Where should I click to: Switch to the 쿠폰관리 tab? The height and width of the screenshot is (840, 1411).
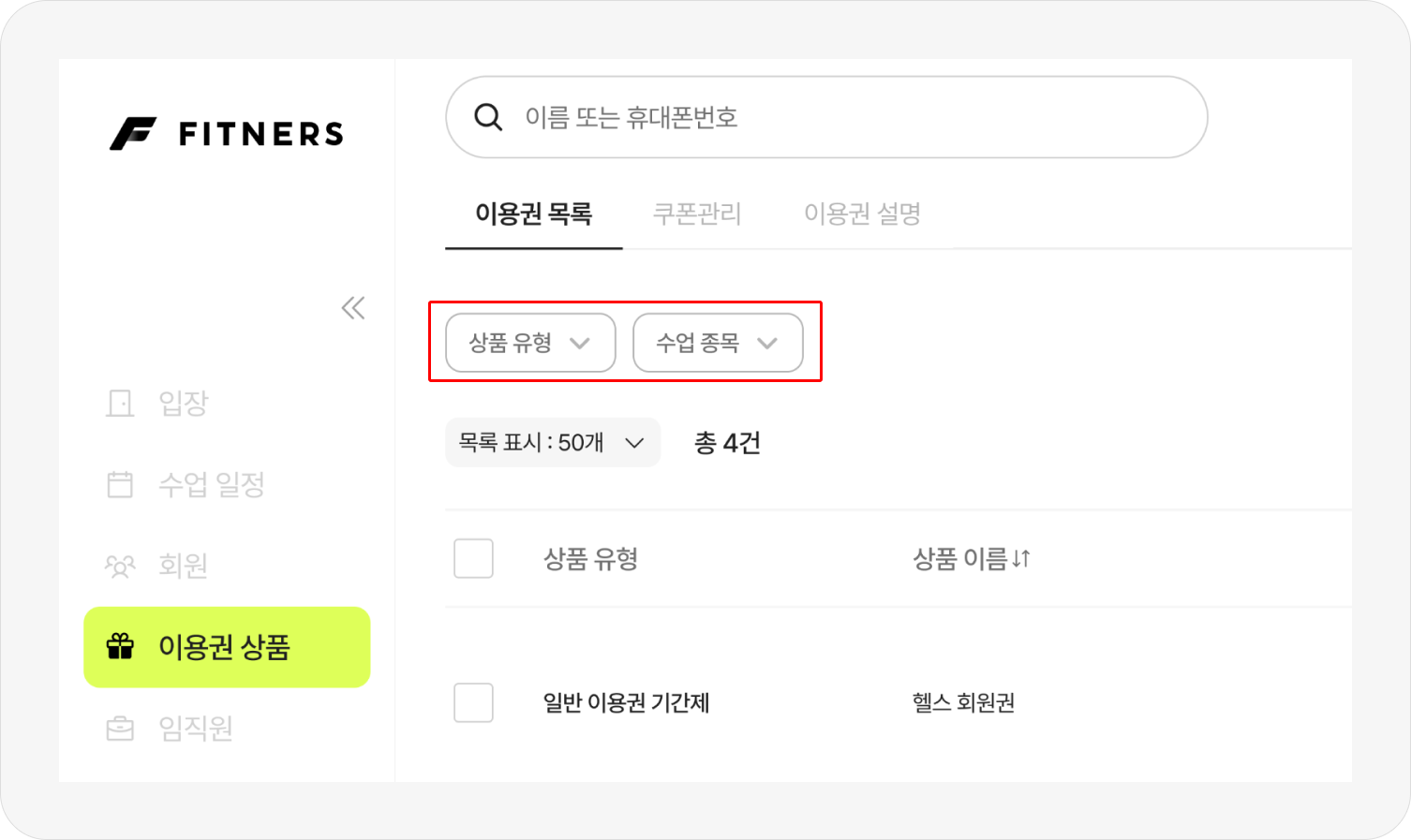point(697,214)
